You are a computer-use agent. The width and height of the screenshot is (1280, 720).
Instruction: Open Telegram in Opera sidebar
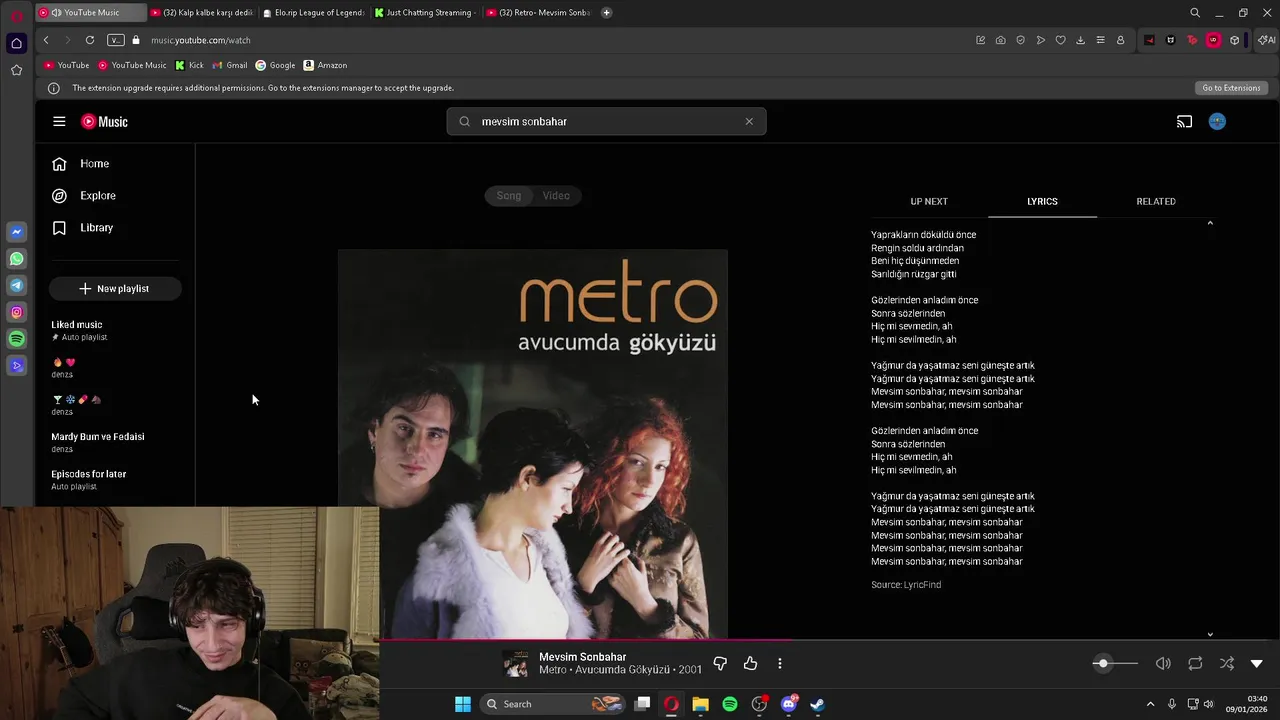coord(16,286)
